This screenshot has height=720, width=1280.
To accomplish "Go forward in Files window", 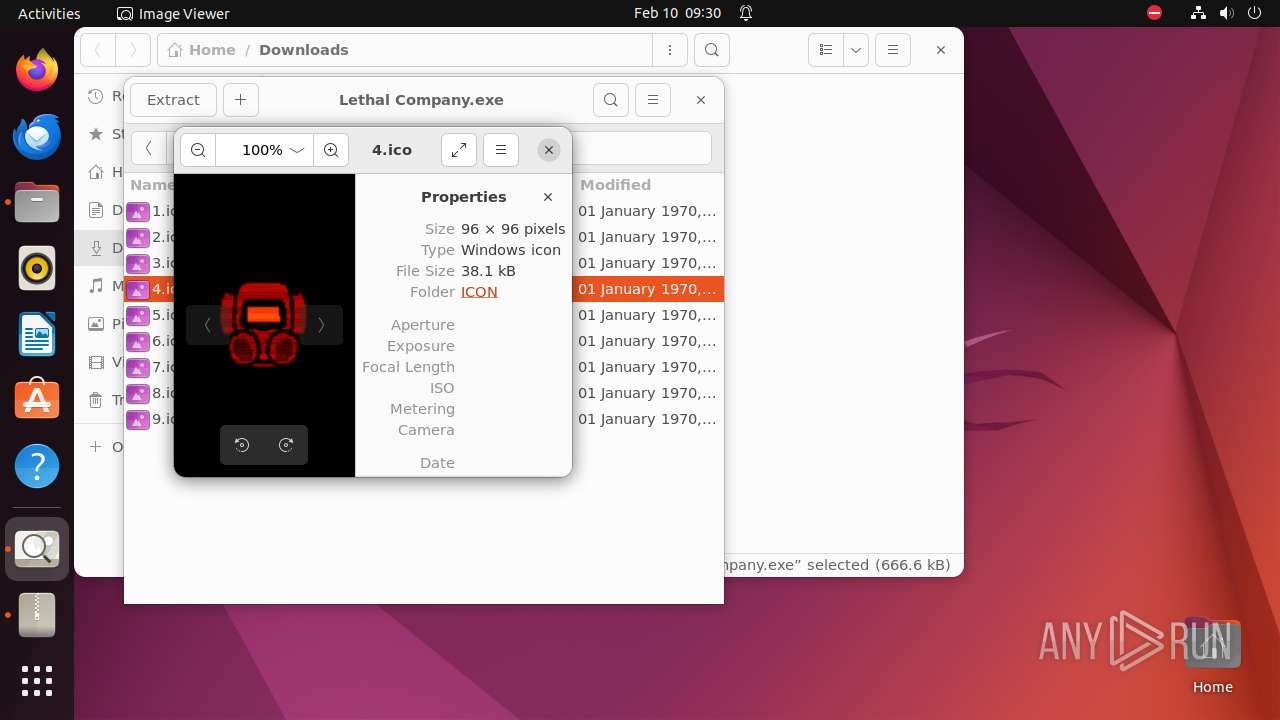I will (x=132, y=50).
